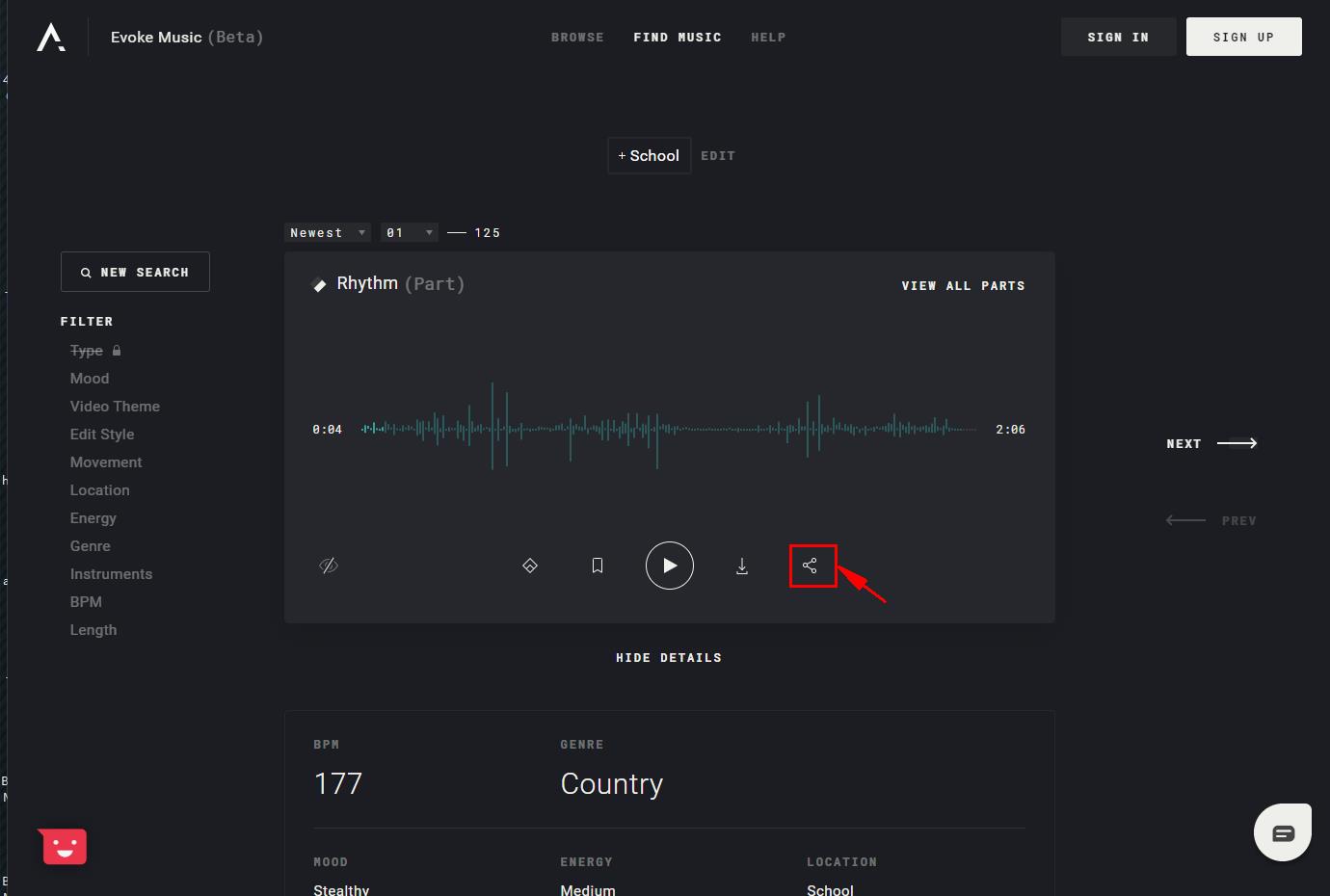Screen dimensions: 1330x896
Task: Expand the Genre filter
Action: point(91,546)
